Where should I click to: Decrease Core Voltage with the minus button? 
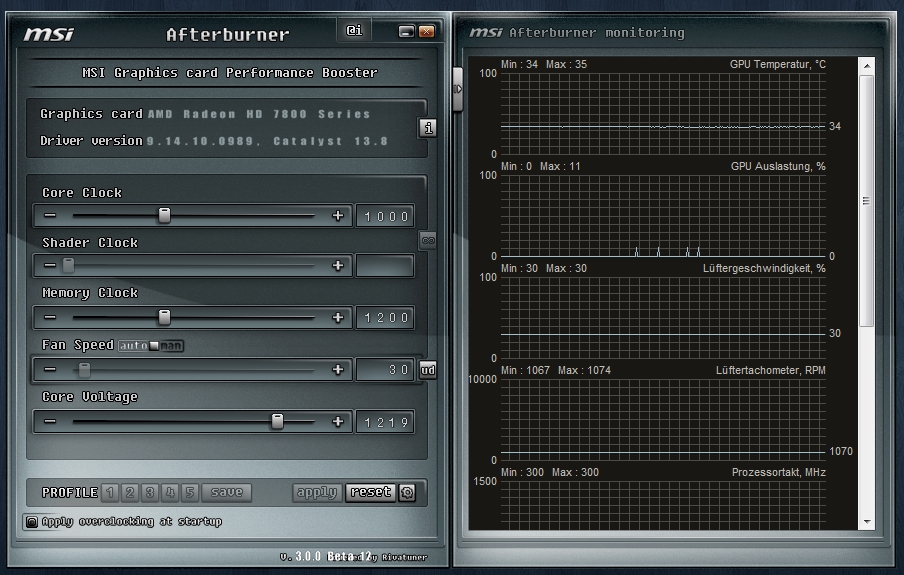click(50, 422)
